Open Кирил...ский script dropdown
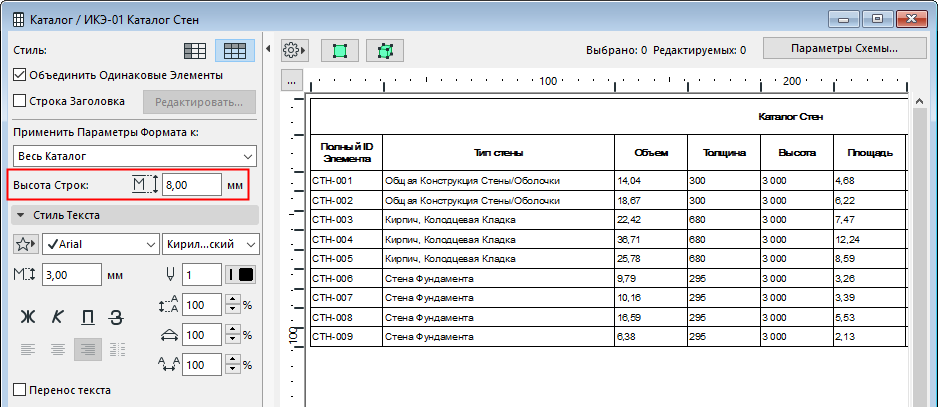This screenshot has height=407, width=938. pos(211,244)
